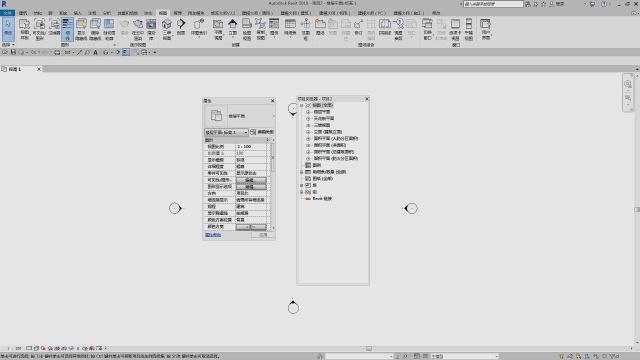Image resolution: width=640 pixels, height=360 pixels.
Task: Open the Schedules tool
Action: pyautogui.click(x=290, y=27)
